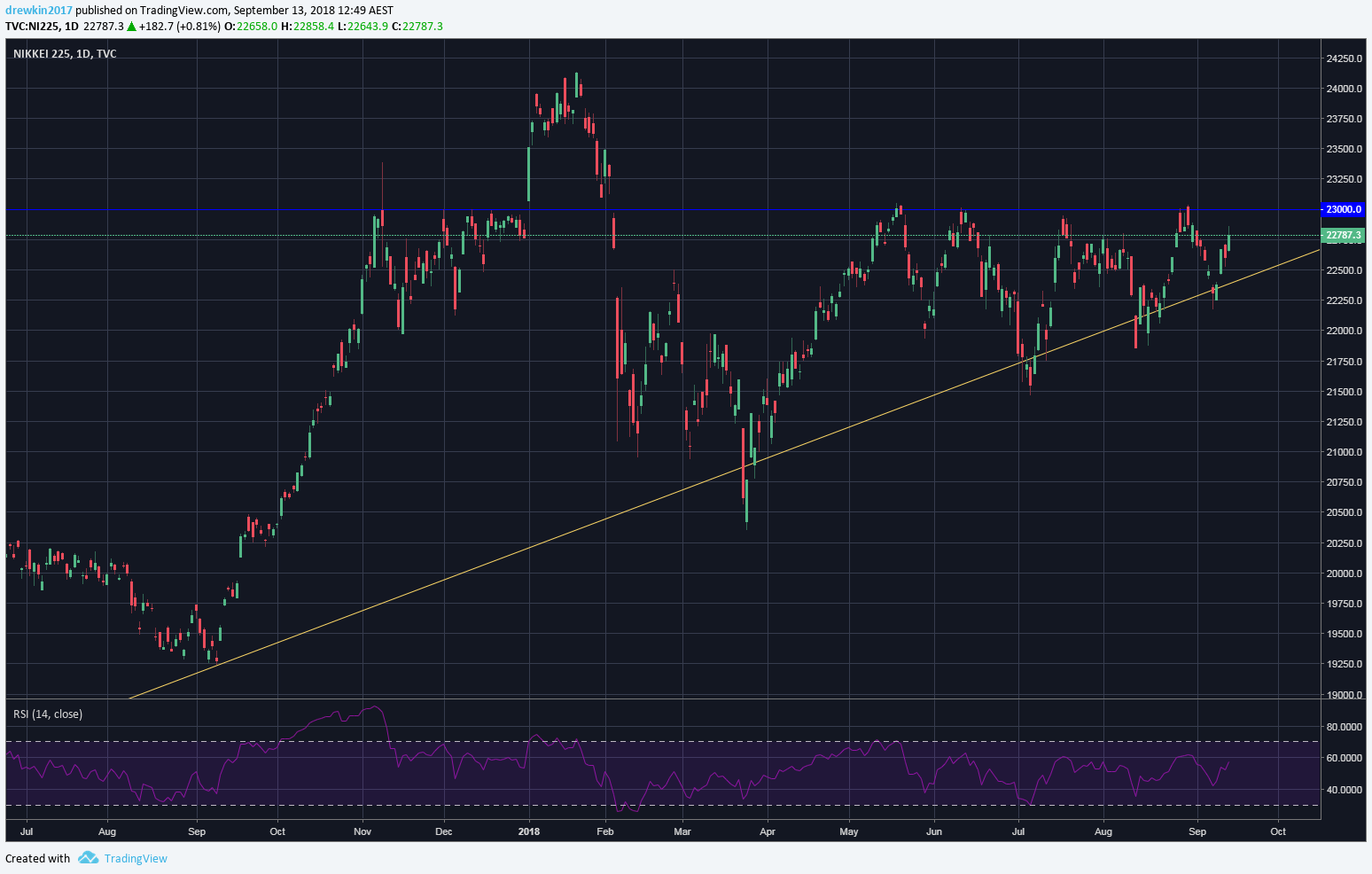Click the 22000.0 price axis label
The width and height of the screenshot is (1372, 874).
[x=1345, y=331]
